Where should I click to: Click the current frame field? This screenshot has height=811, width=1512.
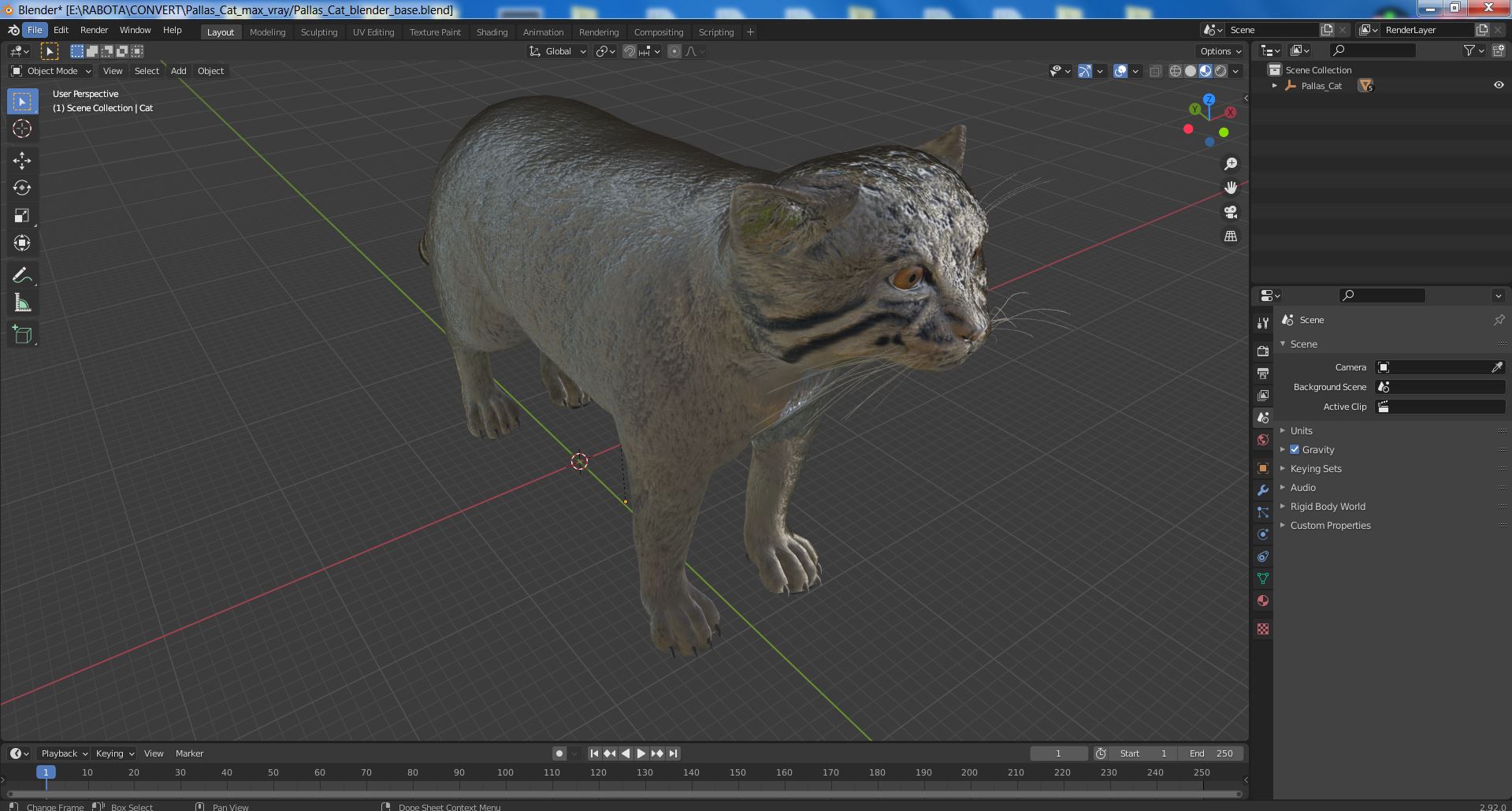pos(1058,753)
